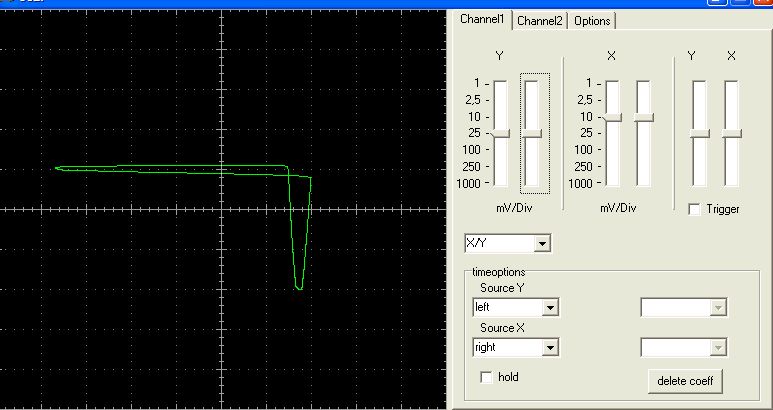Click second Y mV/Div slider handle
The image size is (773, 410).
pos(531,134)
